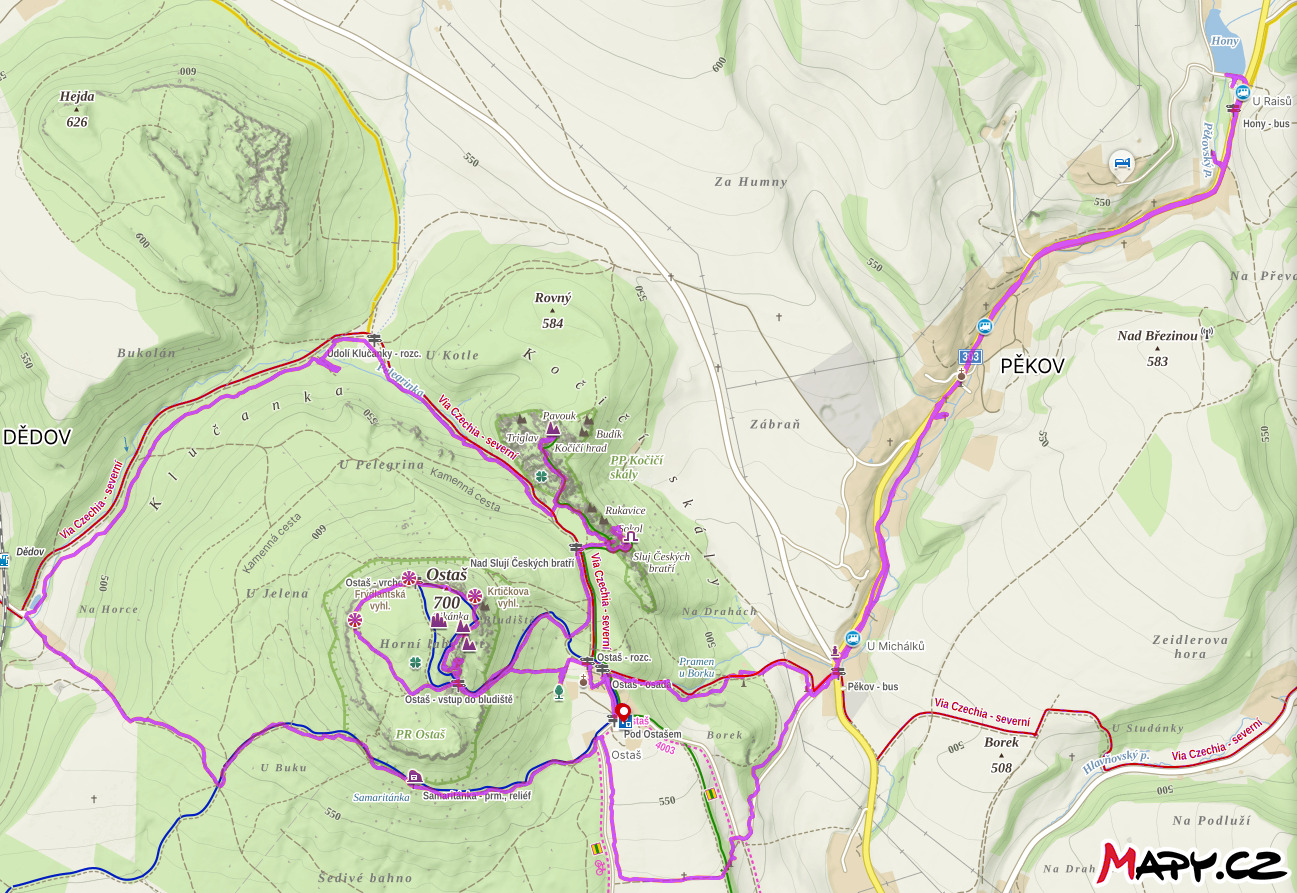This screenshot has height=893, width=1297.
Task: Select the U Michálků bus stop icon
Action: pyautogui.click(x=853, y=638)
